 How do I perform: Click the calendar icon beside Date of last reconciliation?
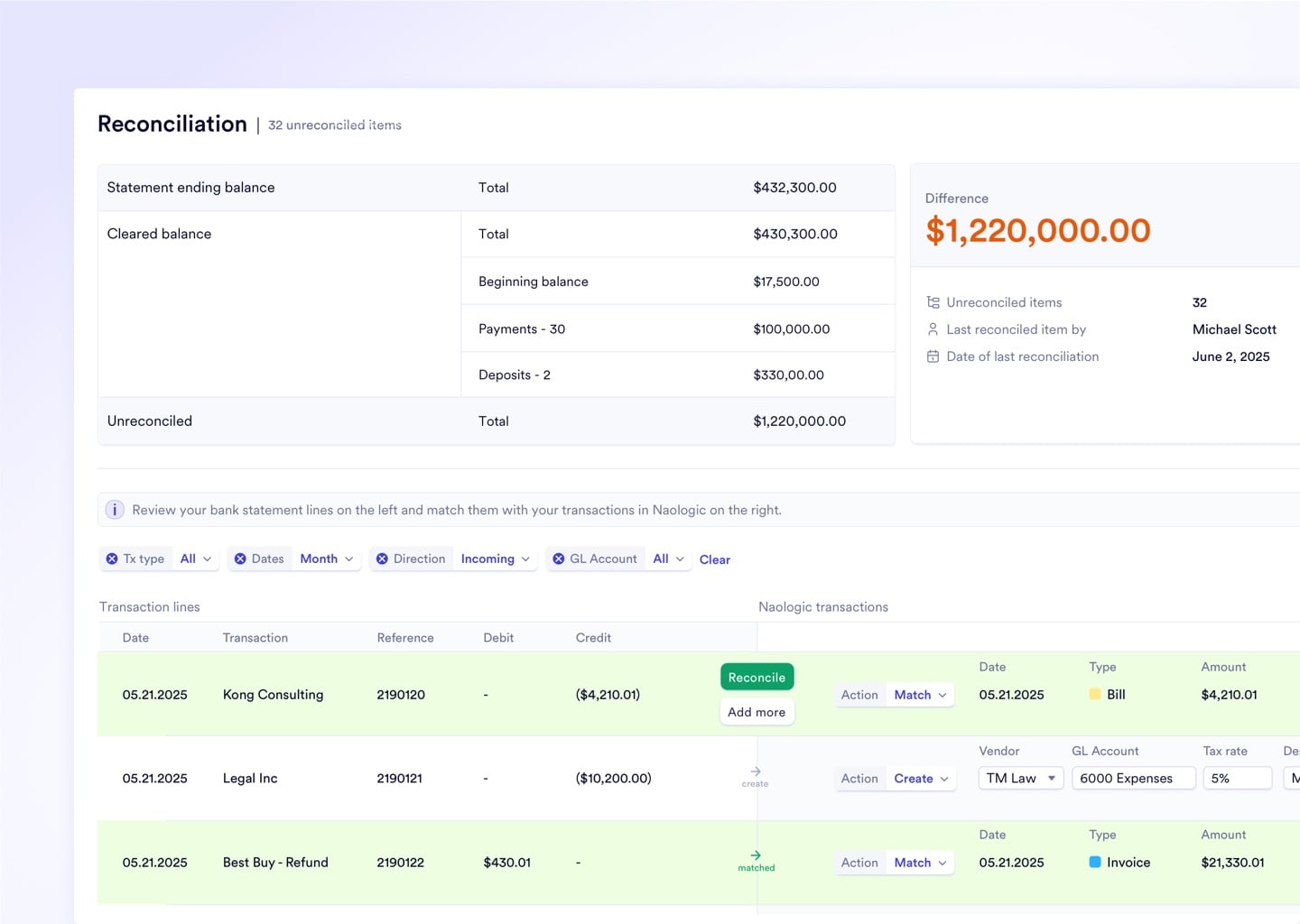(933, 356)
